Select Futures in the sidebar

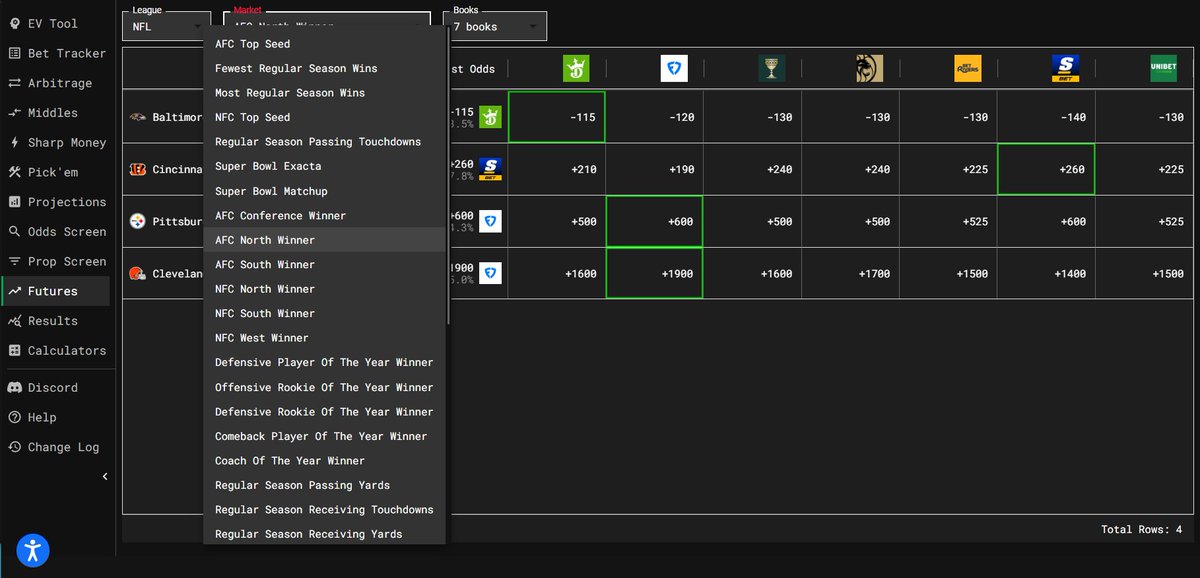click(x=57, y=291)
